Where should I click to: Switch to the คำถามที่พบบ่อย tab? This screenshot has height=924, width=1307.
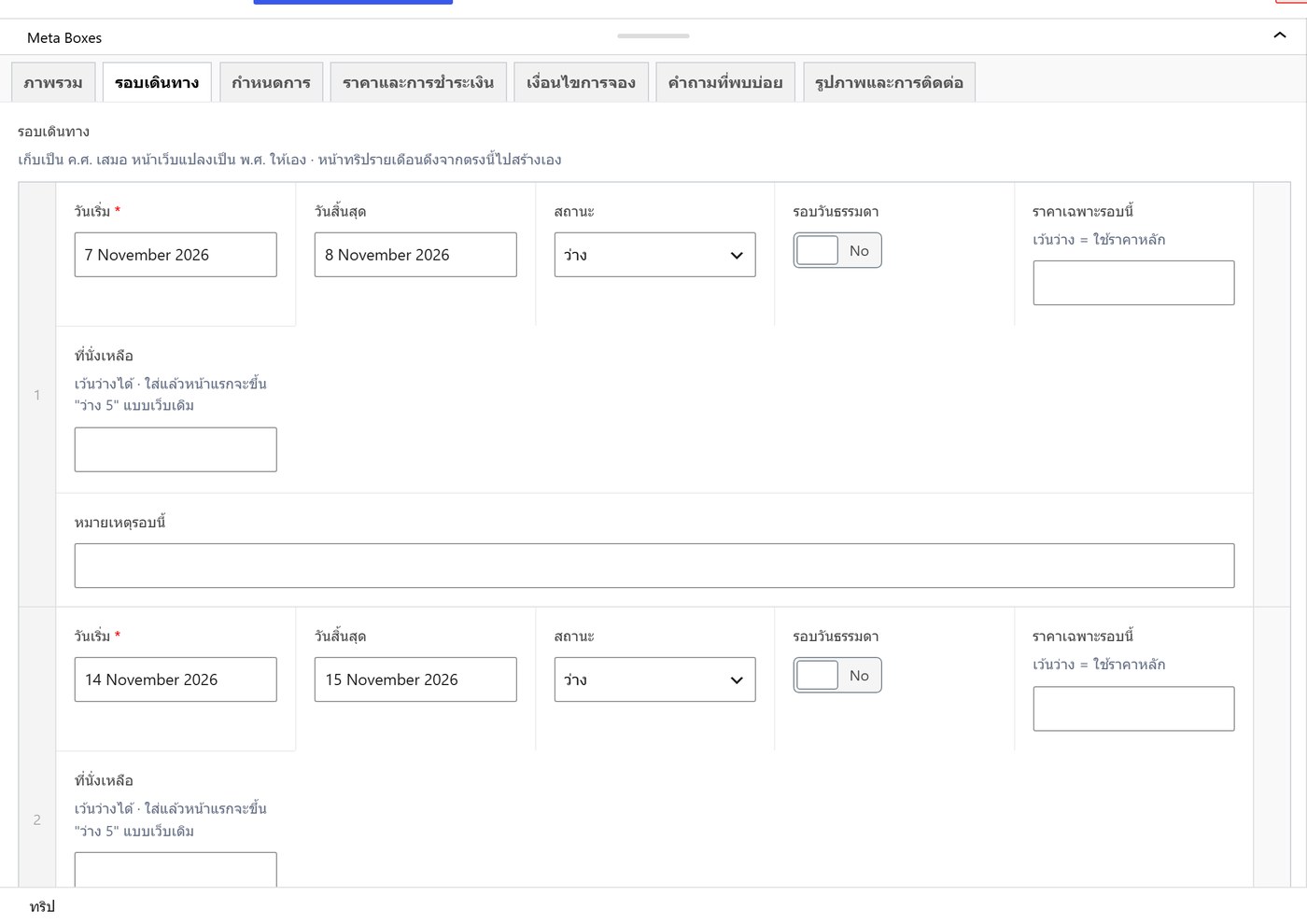725,82
